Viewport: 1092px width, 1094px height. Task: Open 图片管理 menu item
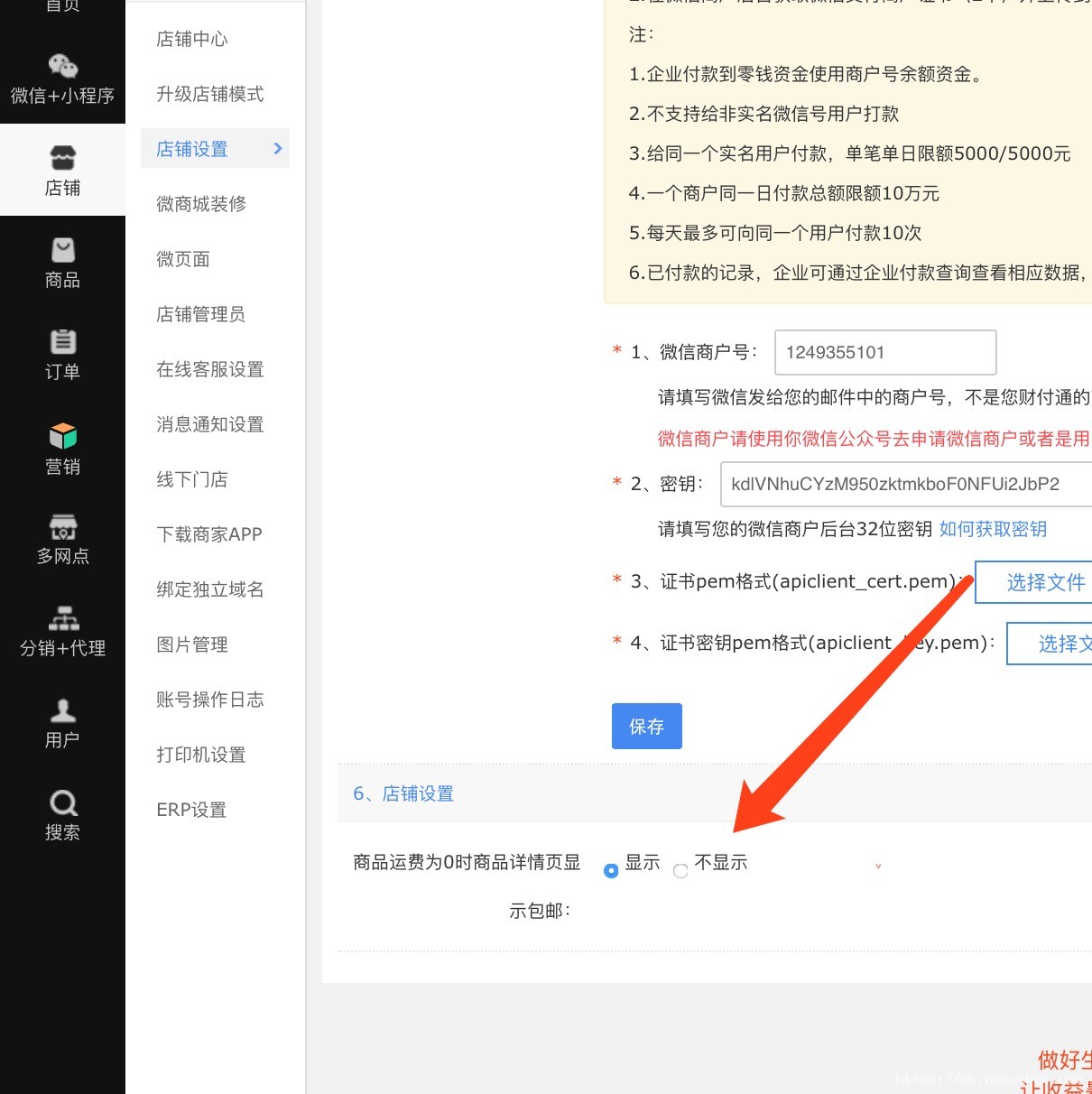192,644
